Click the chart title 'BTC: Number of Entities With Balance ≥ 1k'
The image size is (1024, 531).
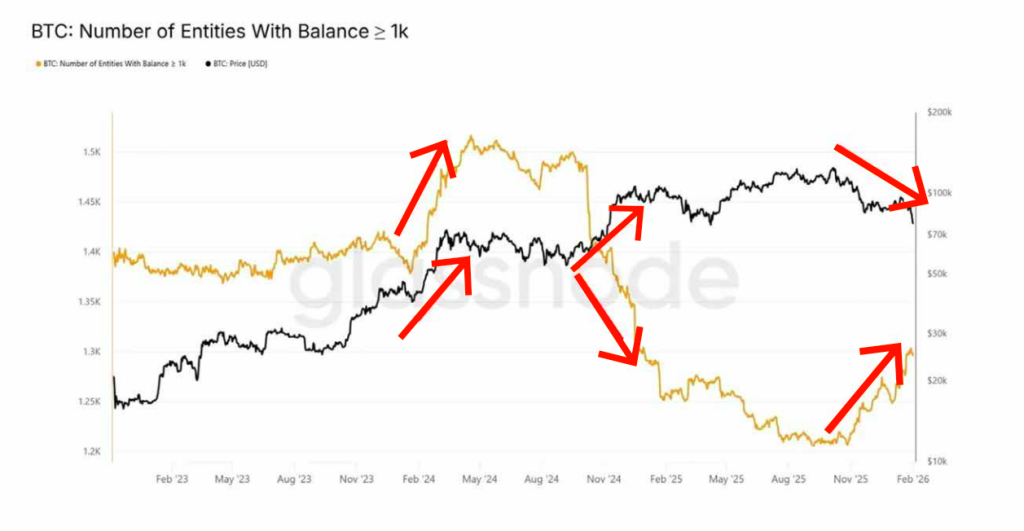click(220, 32)
